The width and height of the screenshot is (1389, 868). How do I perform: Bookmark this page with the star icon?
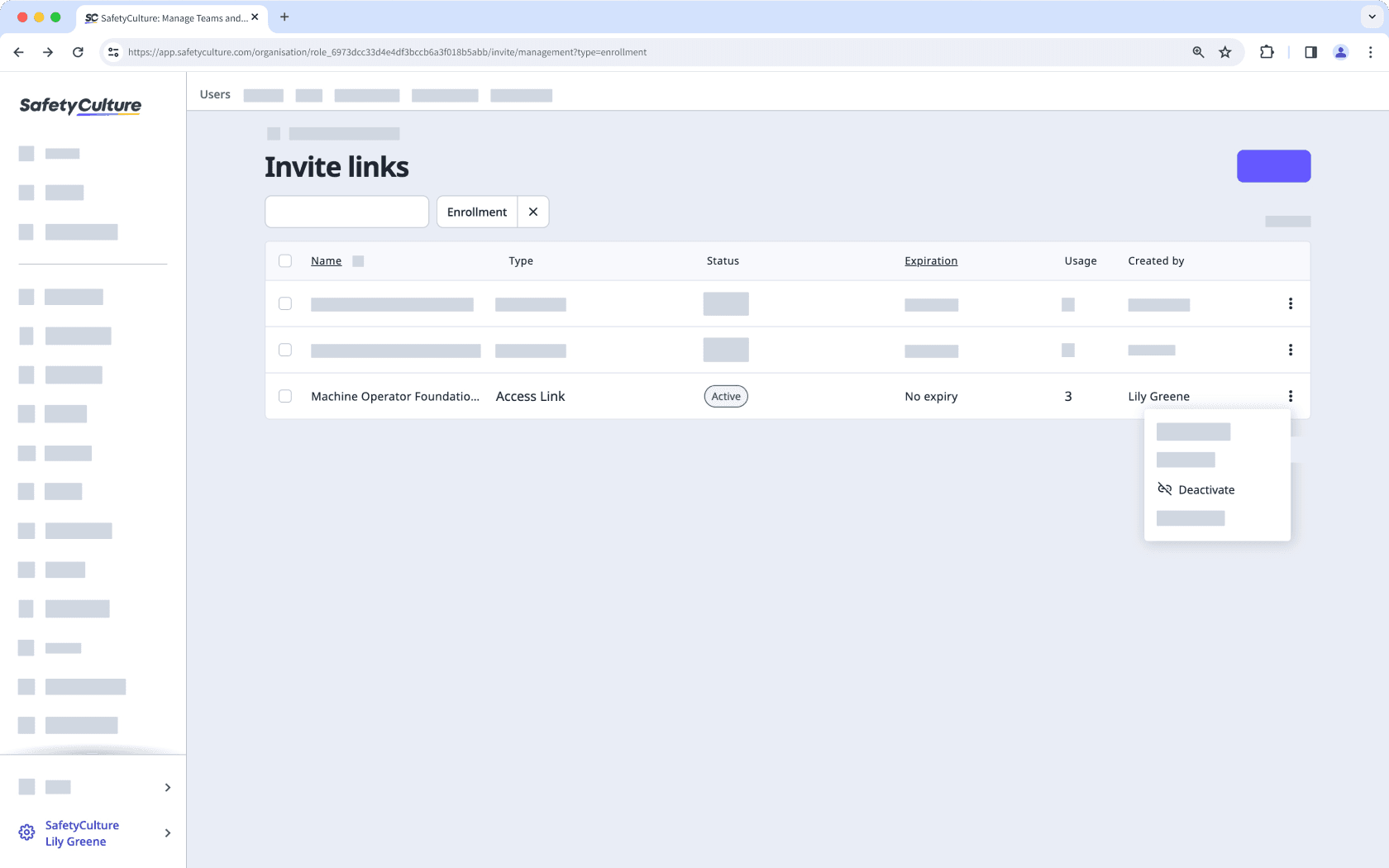pos(1224,51)
